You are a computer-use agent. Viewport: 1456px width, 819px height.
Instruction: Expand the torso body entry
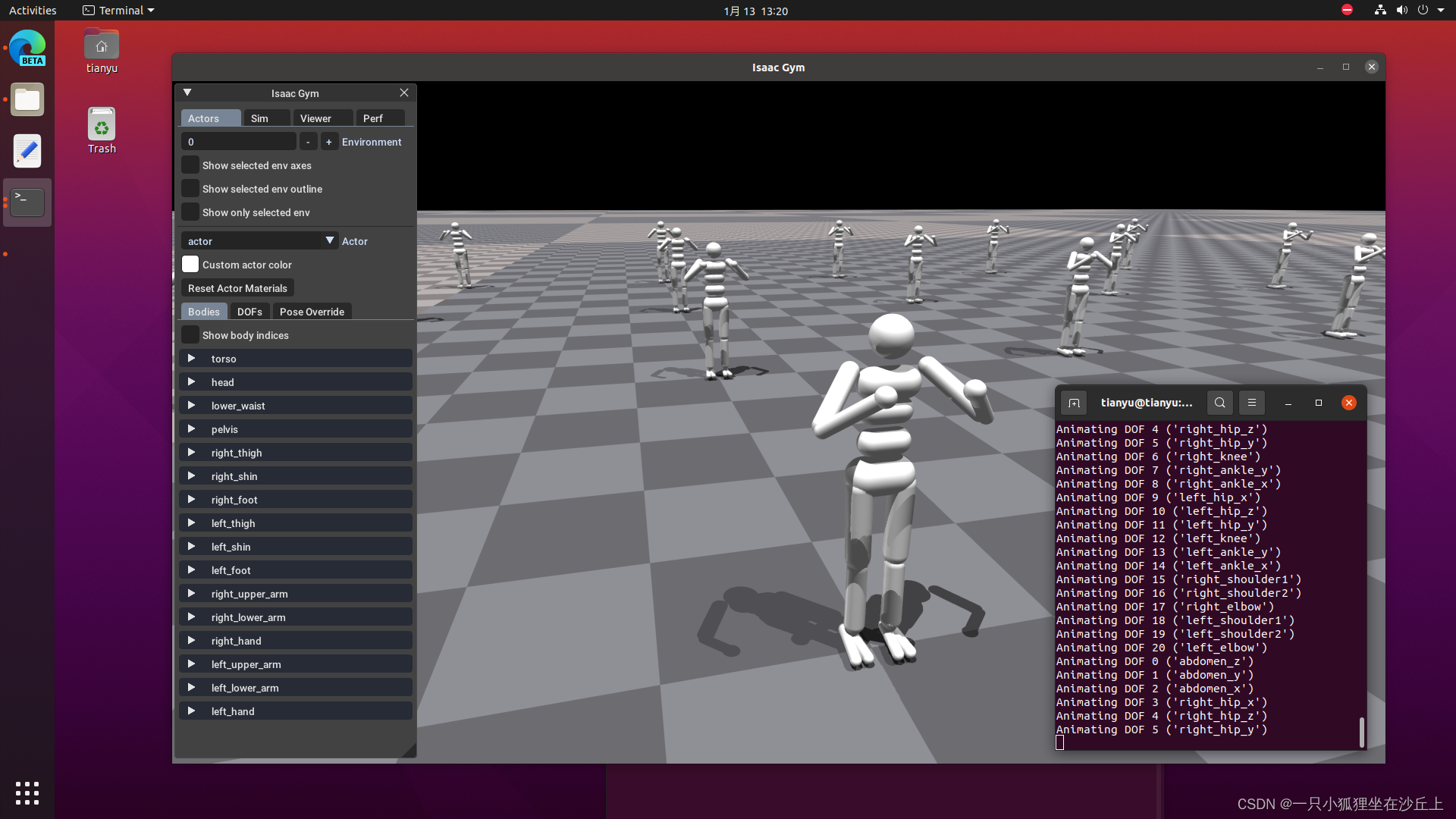pyautogui.click(x=192, y=359)
